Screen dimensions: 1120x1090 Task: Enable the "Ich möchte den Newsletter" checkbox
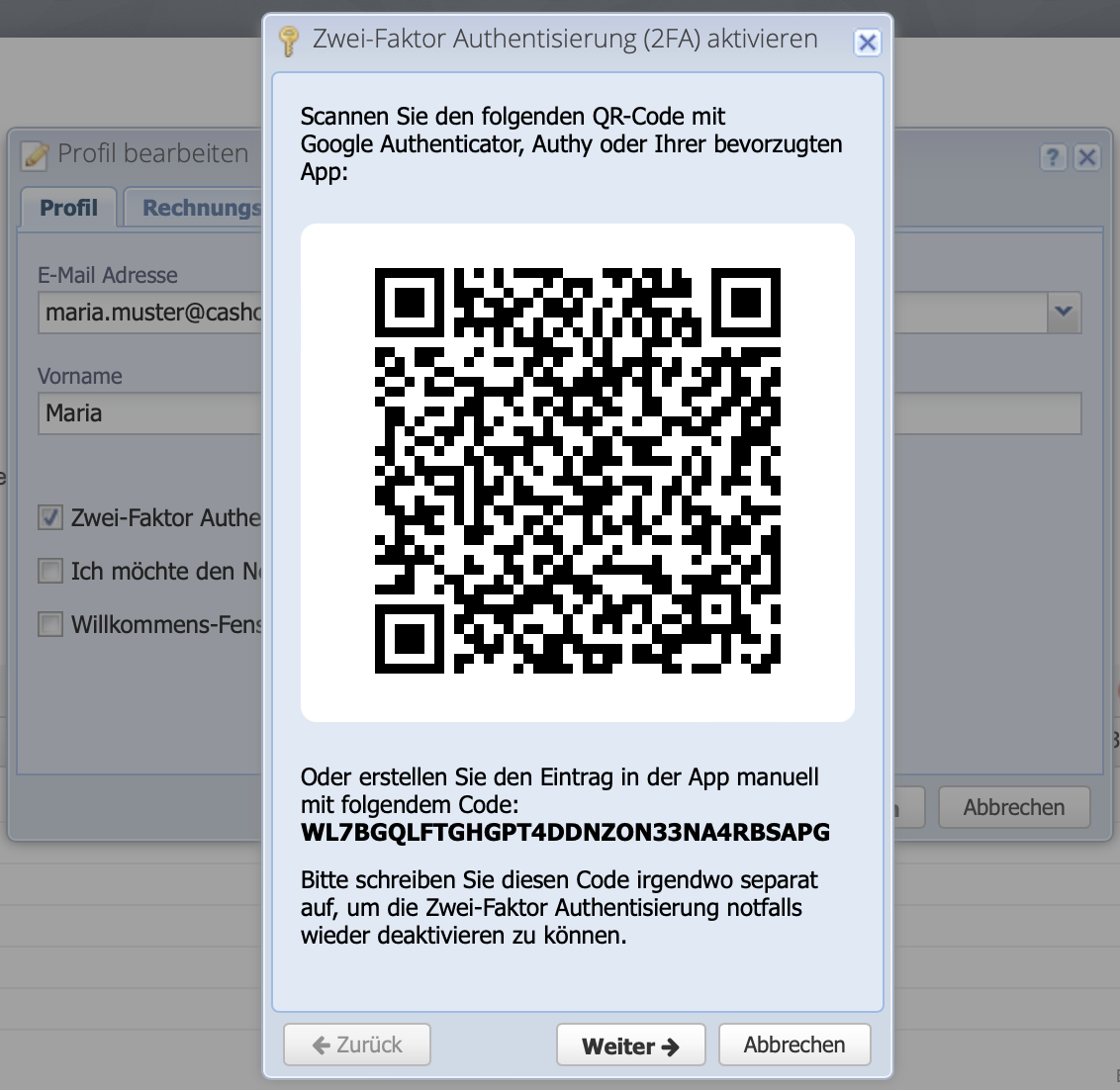[48, 570]
